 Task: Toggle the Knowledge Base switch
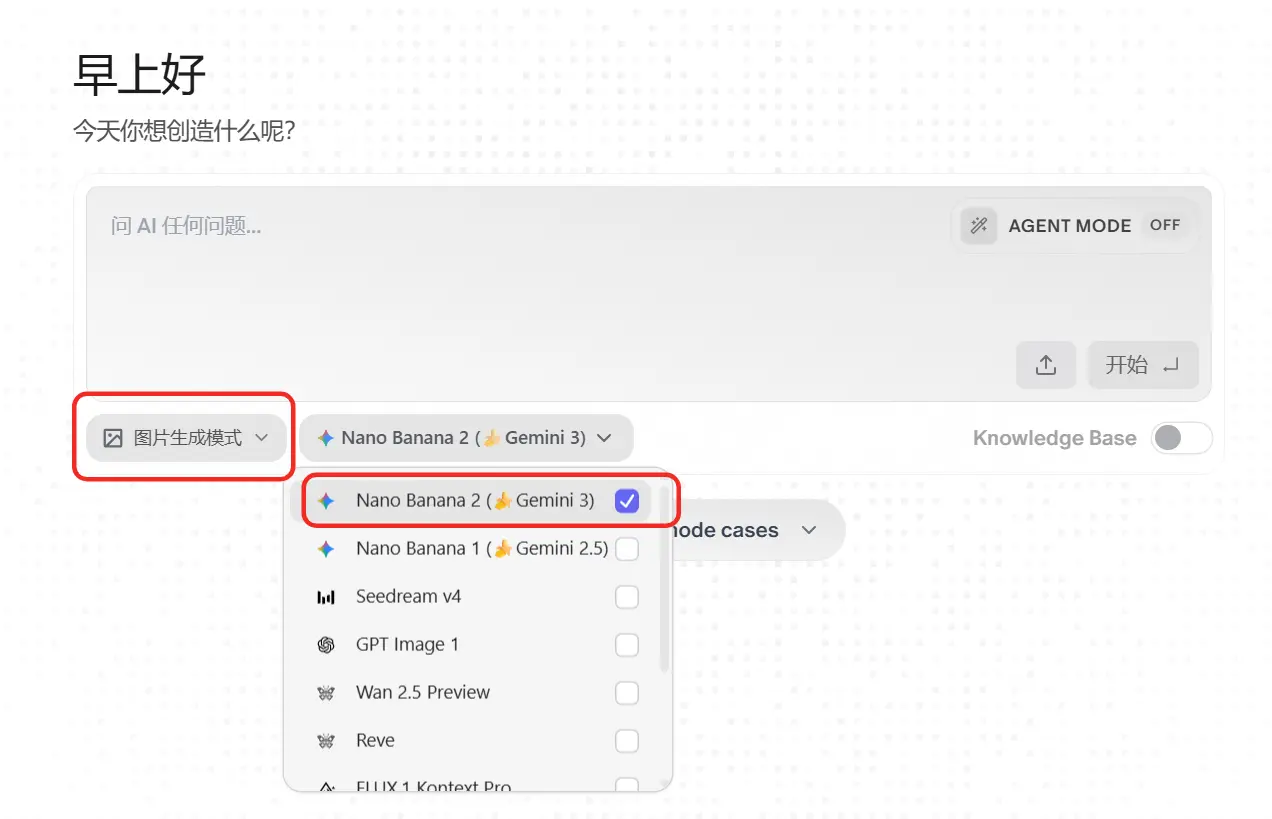[x=1181, y=438]
